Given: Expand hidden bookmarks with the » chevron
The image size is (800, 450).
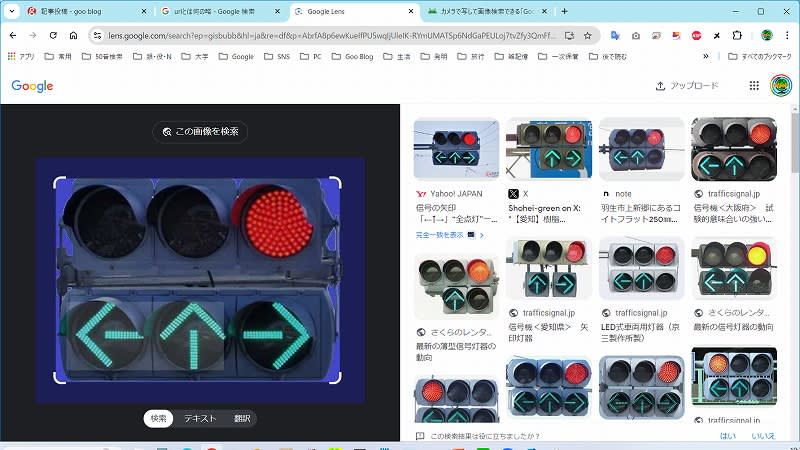Looking at the screenshot, I should [x=706, y=57].
